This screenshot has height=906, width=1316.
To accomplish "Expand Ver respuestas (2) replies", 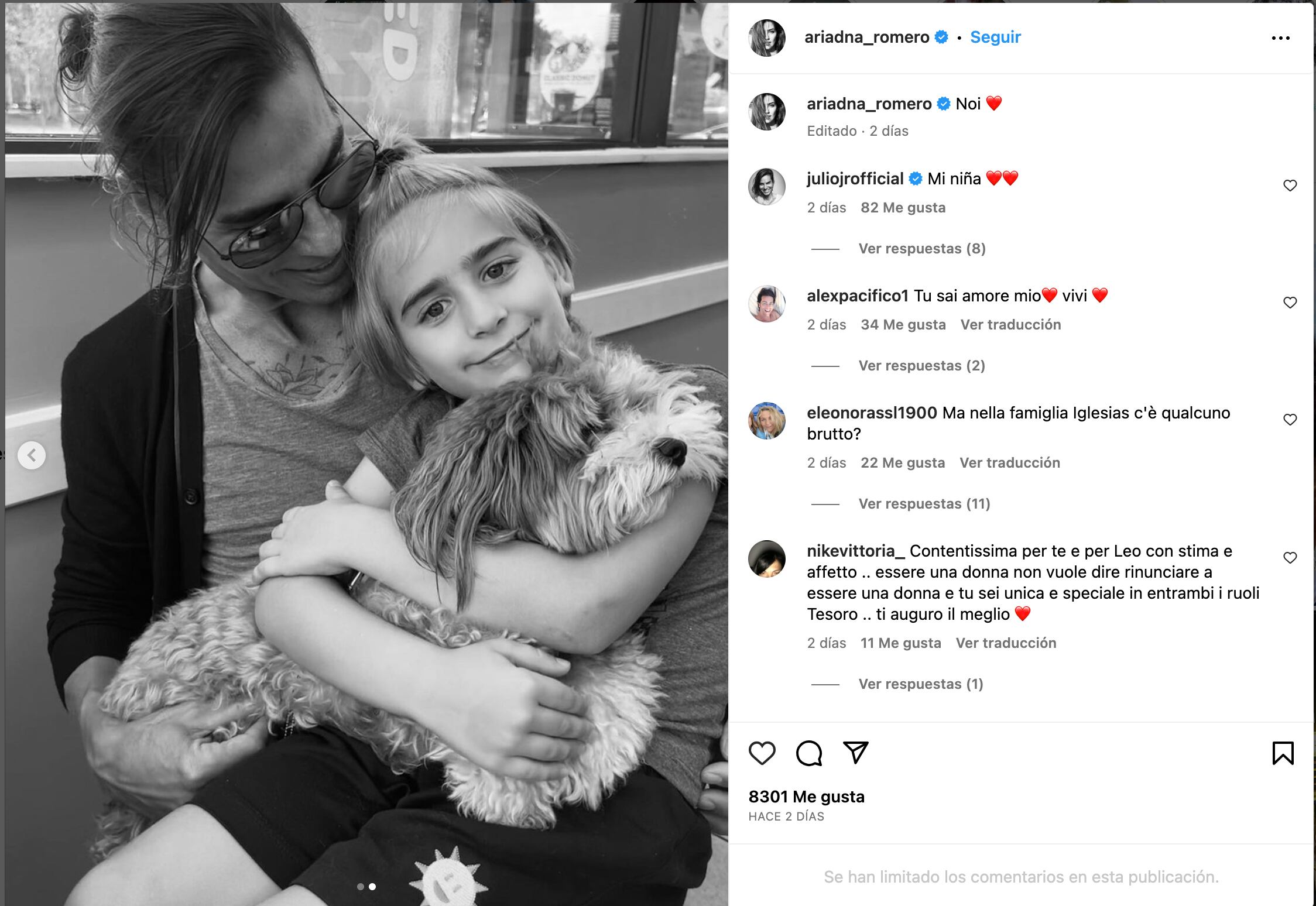I will click(x=921, y=366).
